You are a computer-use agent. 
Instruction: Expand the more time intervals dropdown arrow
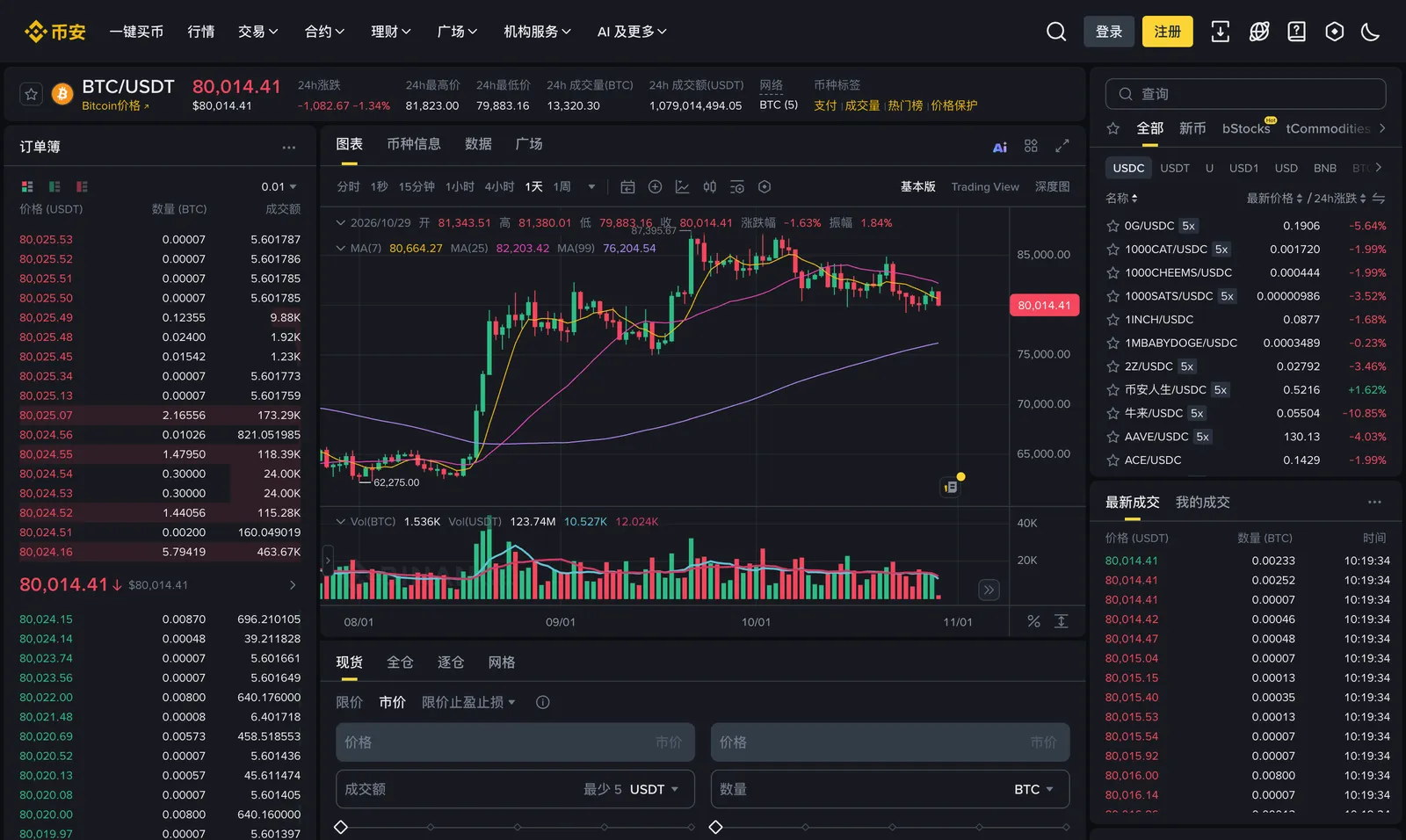[x=591, y=186]
